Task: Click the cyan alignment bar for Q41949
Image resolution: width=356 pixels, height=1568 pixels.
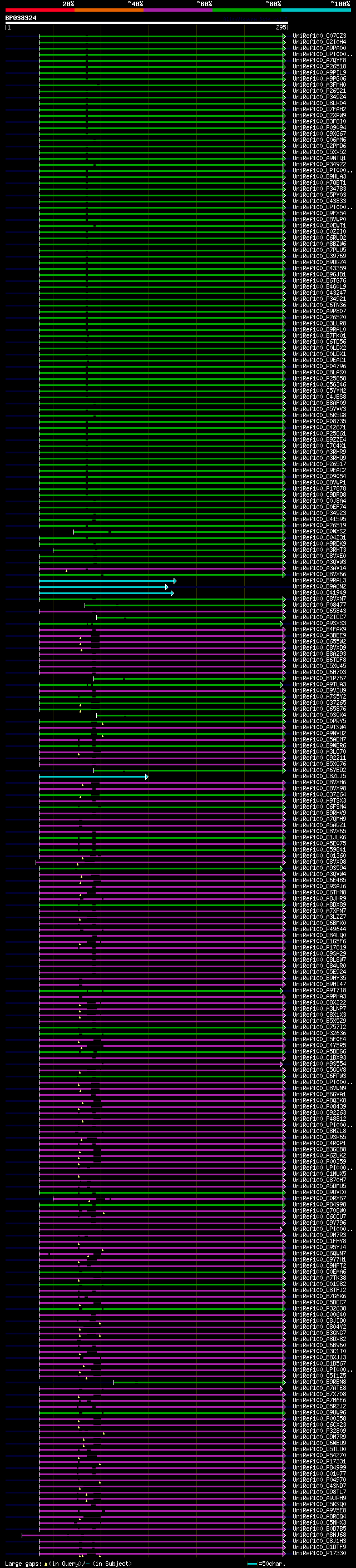Action: pos(106,593)
